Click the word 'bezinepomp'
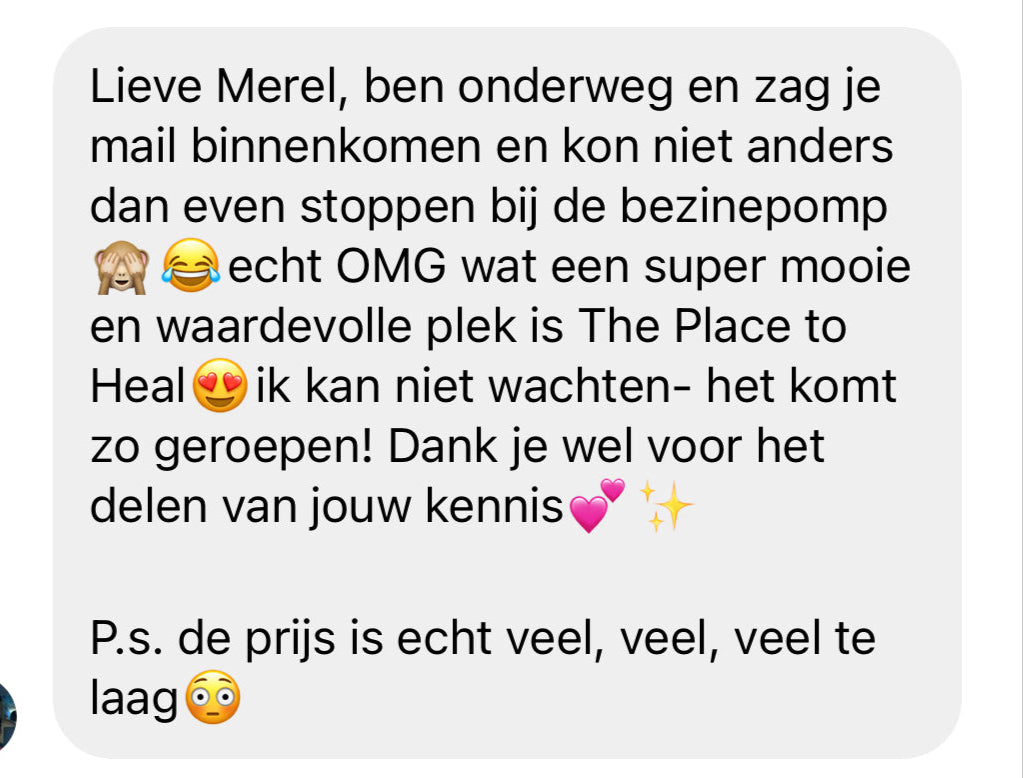The image size is (1023, 778). coord(754,208)
